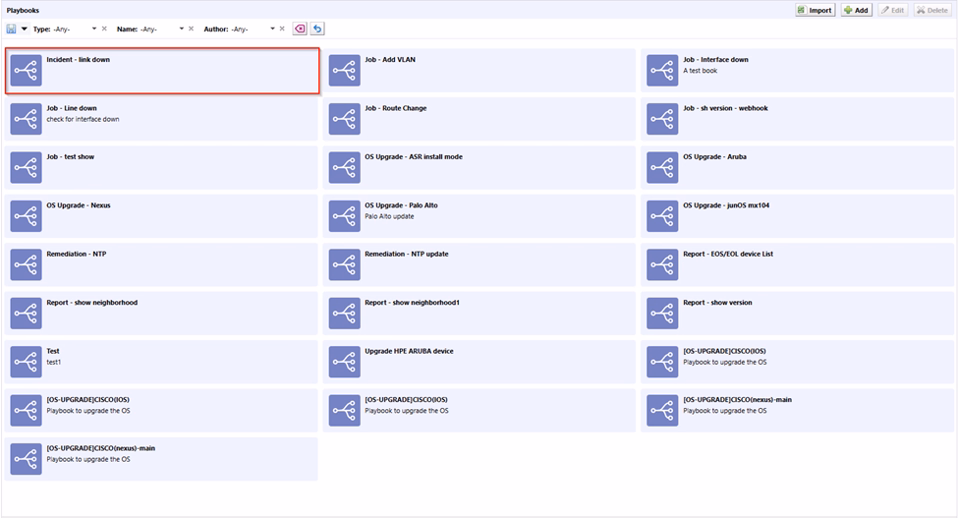The width and height of the screenshot is (958, 518).
Task: Select the 'Job - Add VLAN' title text
Action: 390,60
